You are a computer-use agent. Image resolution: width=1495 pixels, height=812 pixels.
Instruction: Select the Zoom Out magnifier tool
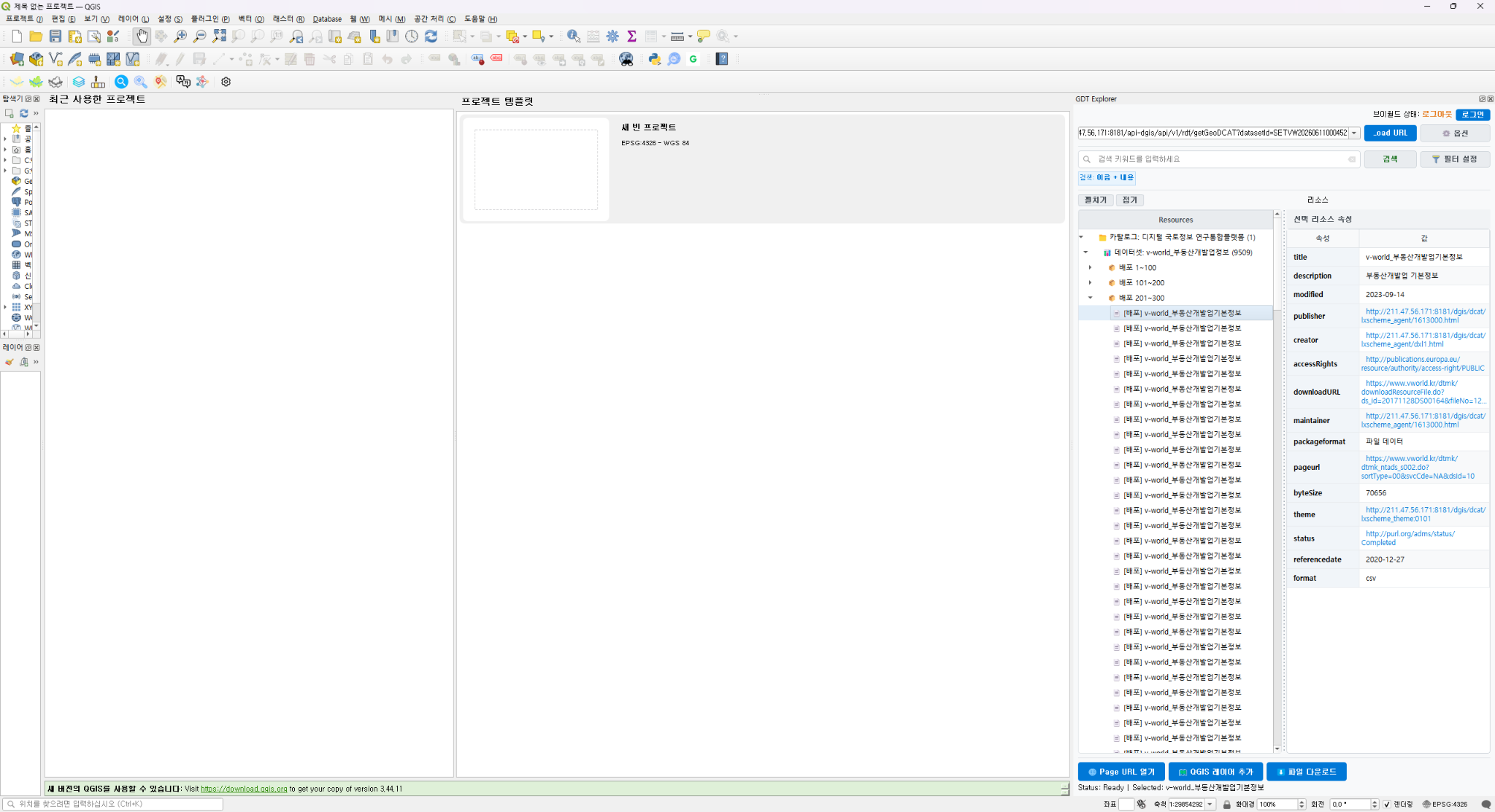click(x=199, y=36)
